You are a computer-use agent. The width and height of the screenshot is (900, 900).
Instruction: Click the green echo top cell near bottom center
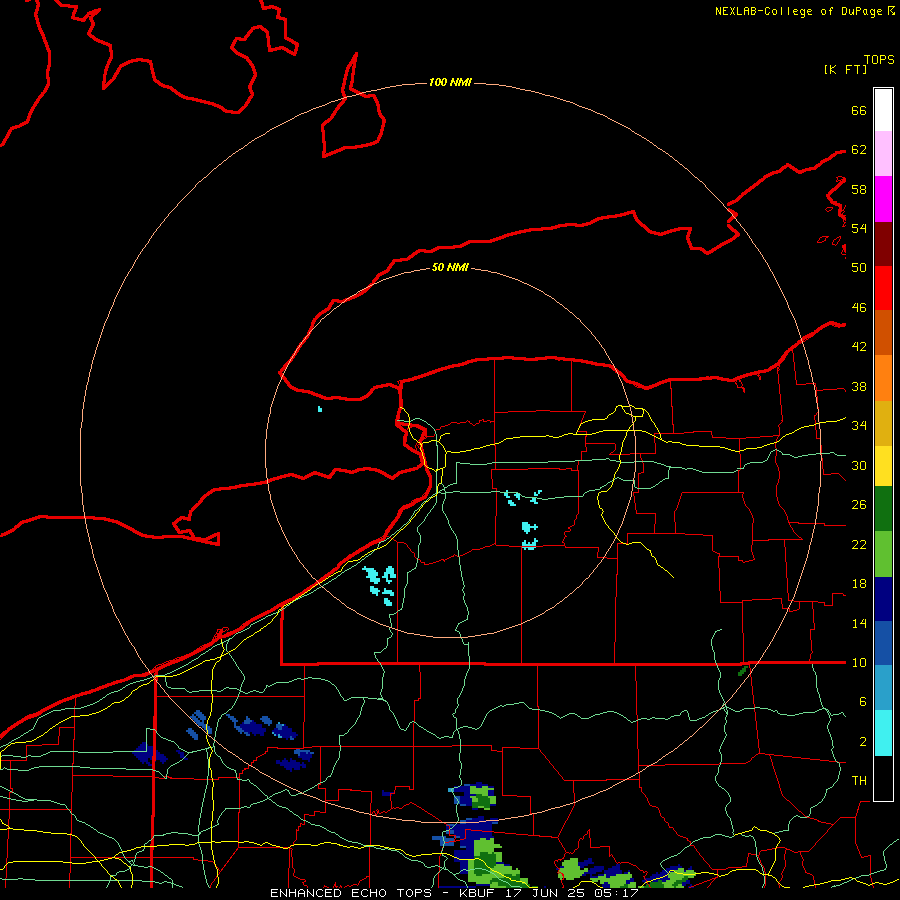click(x=482, y=796)
